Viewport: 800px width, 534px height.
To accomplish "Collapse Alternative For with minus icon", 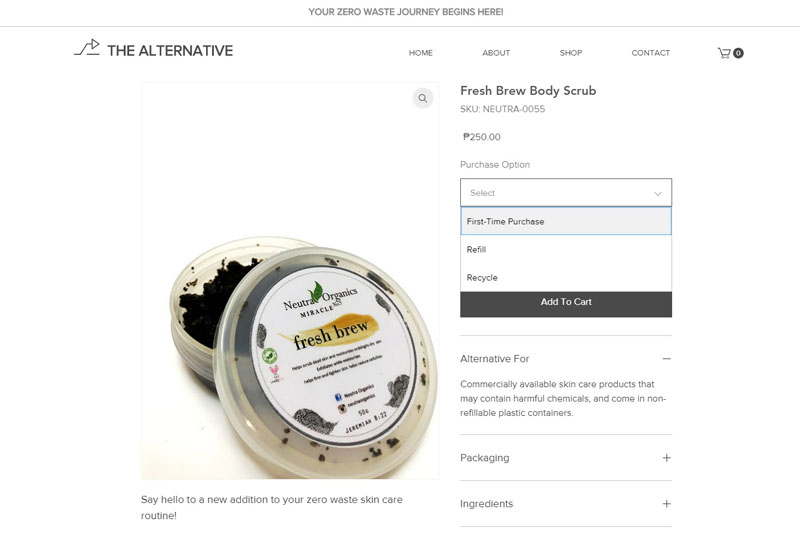I will [666, 359].
